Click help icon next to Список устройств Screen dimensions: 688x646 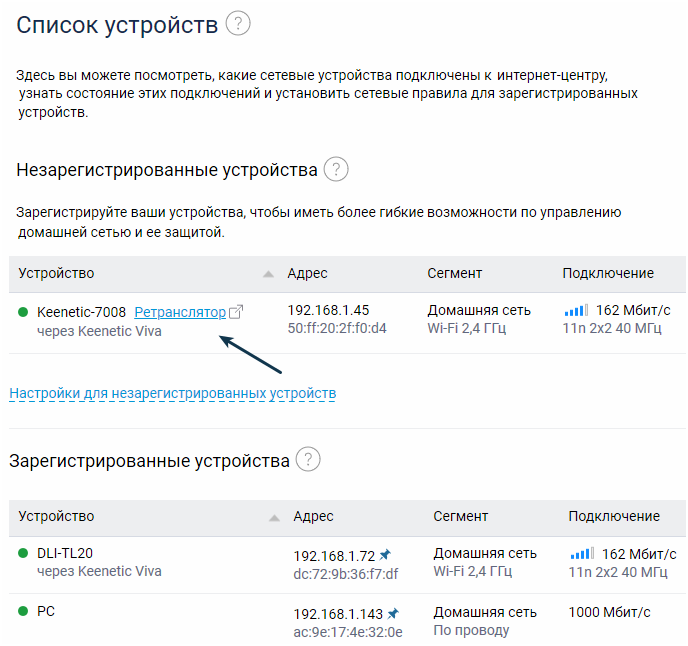click(238, 24)
